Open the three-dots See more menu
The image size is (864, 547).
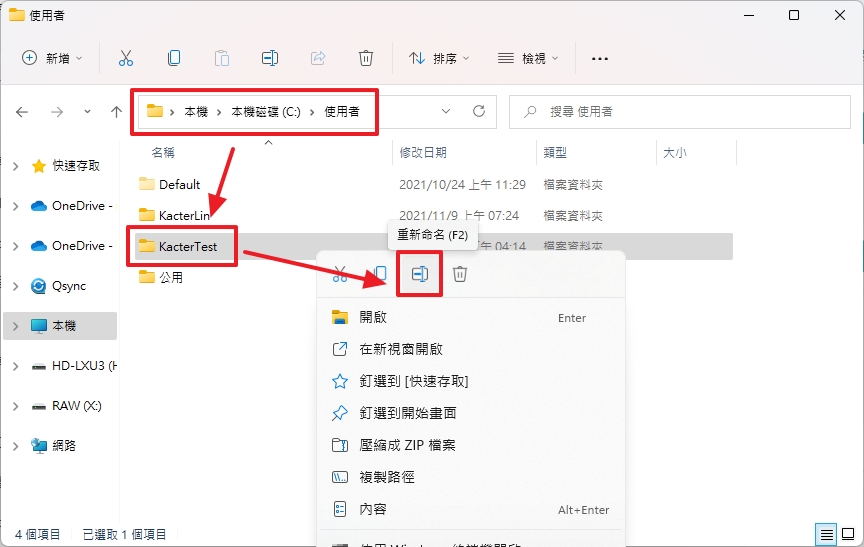pyautogui.click(x=600, y=58)
